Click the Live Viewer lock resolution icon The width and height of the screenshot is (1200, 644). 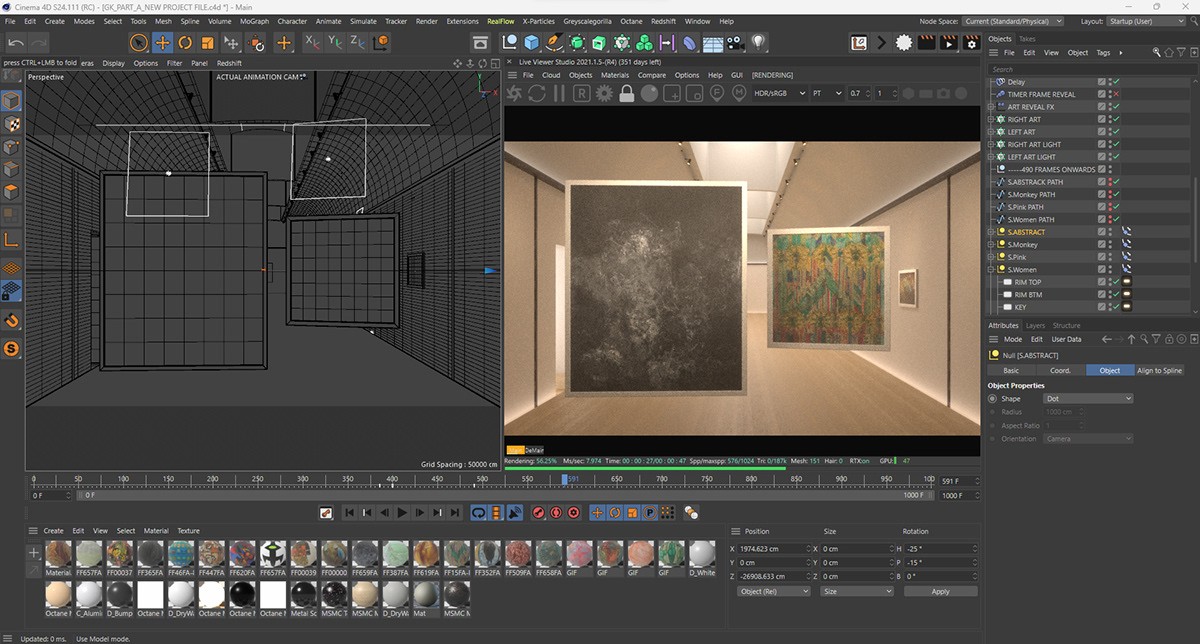pyautogui.click(x=627, y=93)
